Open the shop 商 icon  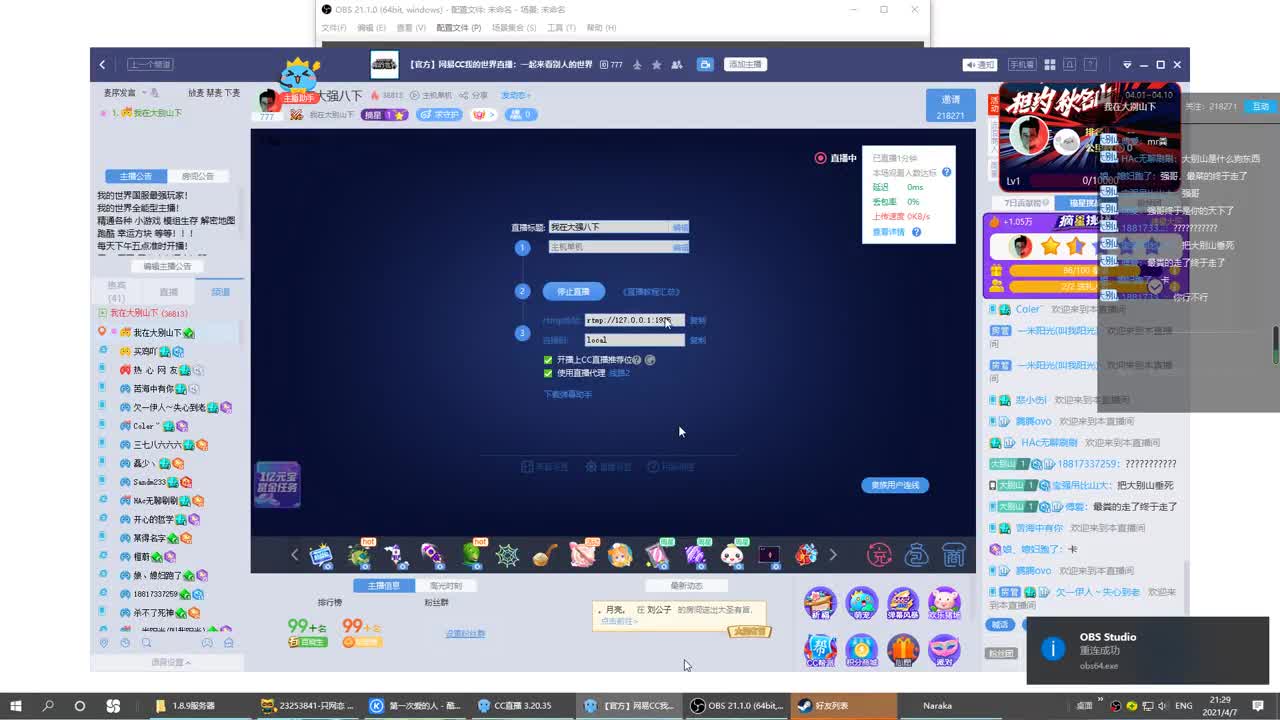[x=954, y=554]
